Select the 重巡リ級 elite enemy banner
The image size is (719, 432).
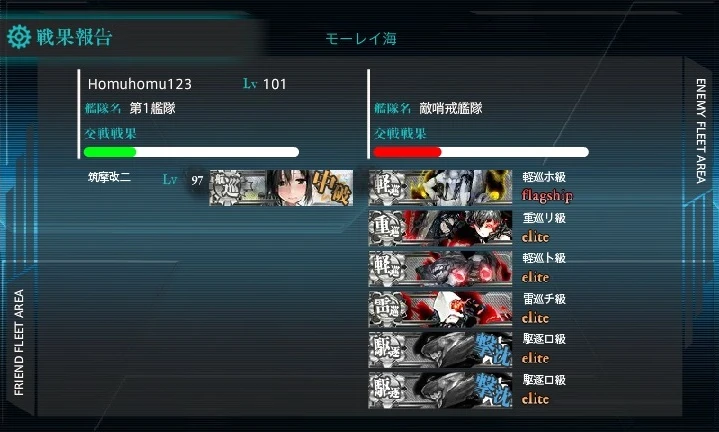440,228
